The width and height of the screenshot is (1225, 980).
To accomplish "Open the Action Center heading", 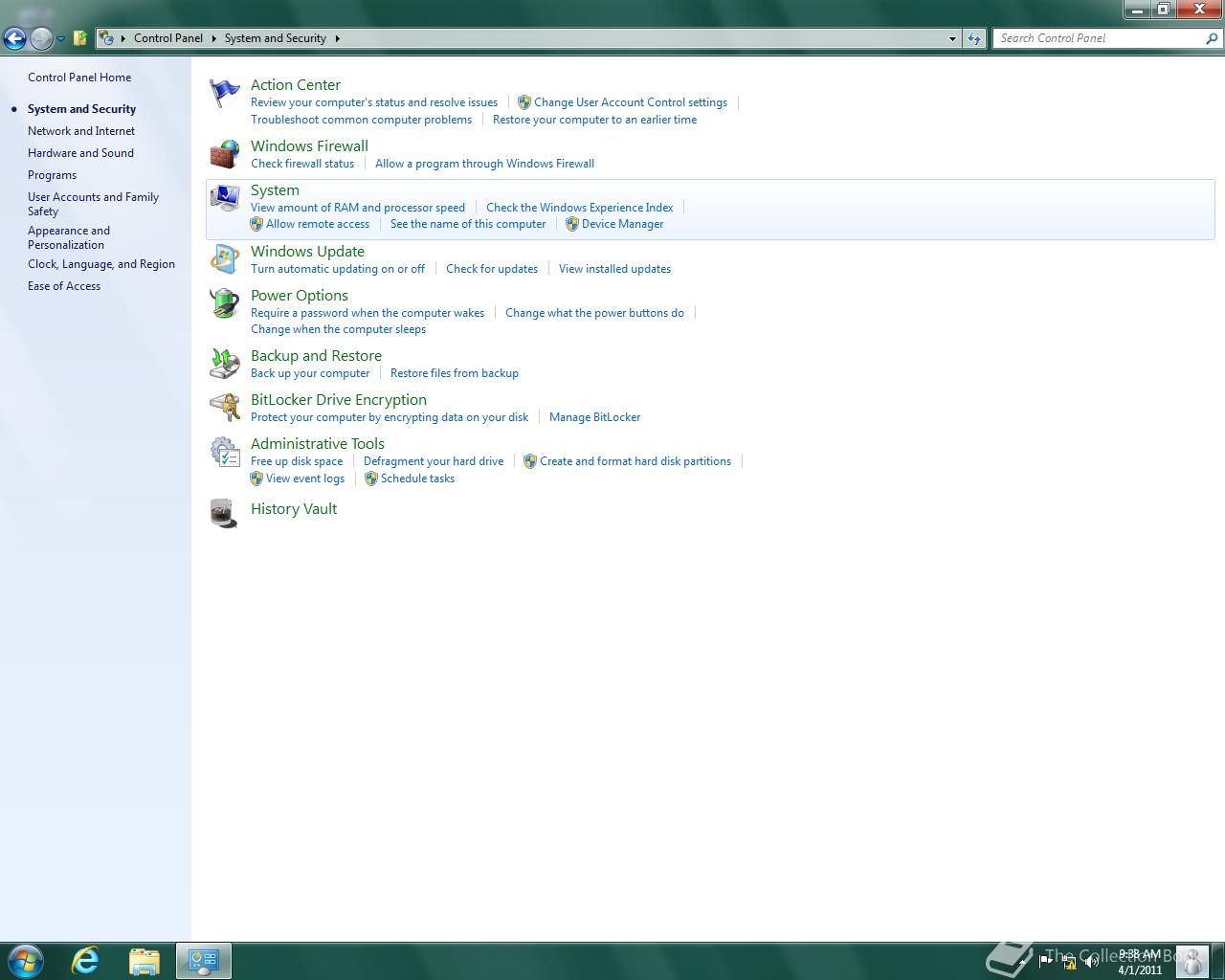I will coord(296,85).
